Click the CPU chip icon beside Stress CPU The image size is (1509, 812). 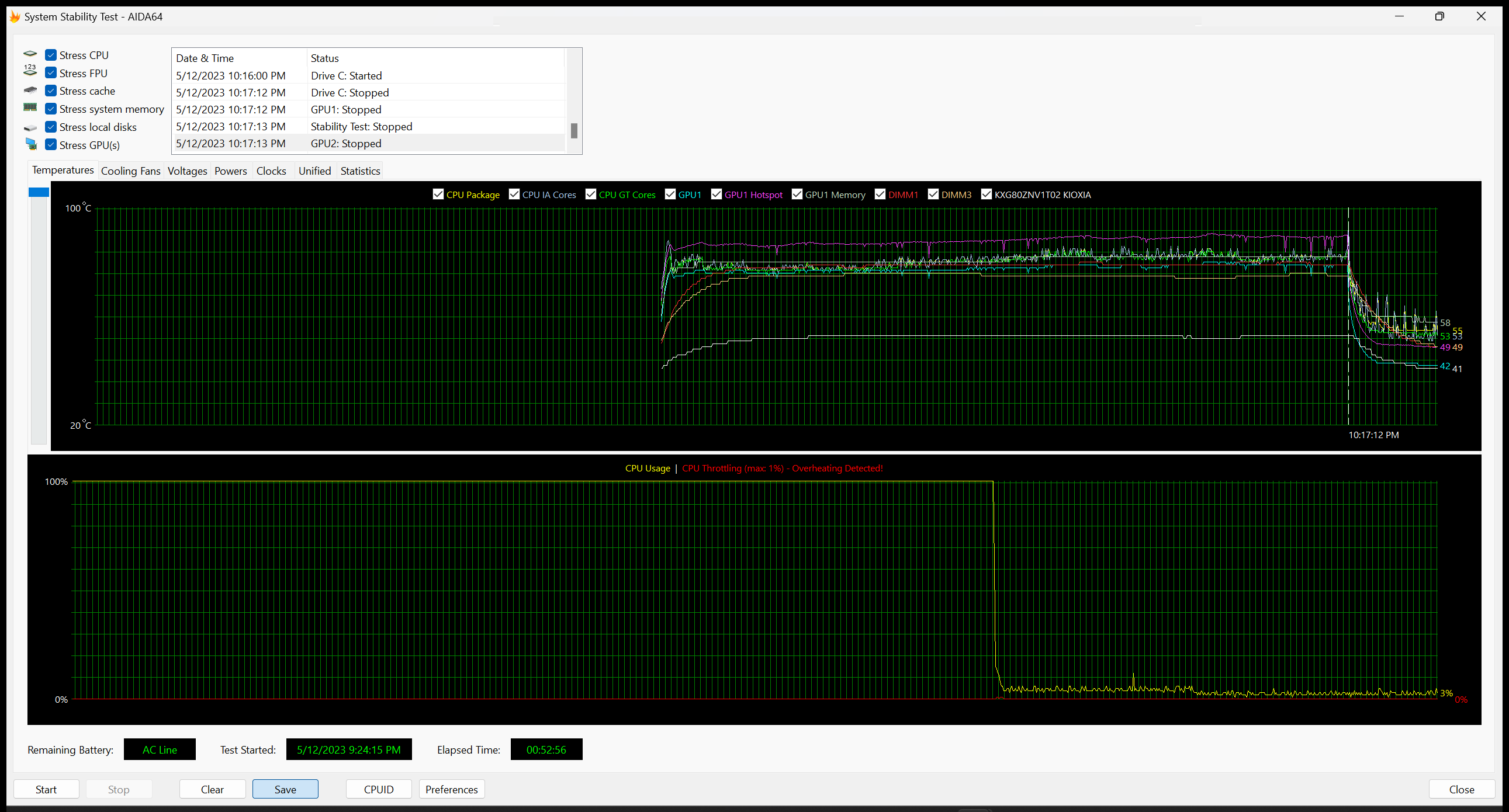coord(30,54)
